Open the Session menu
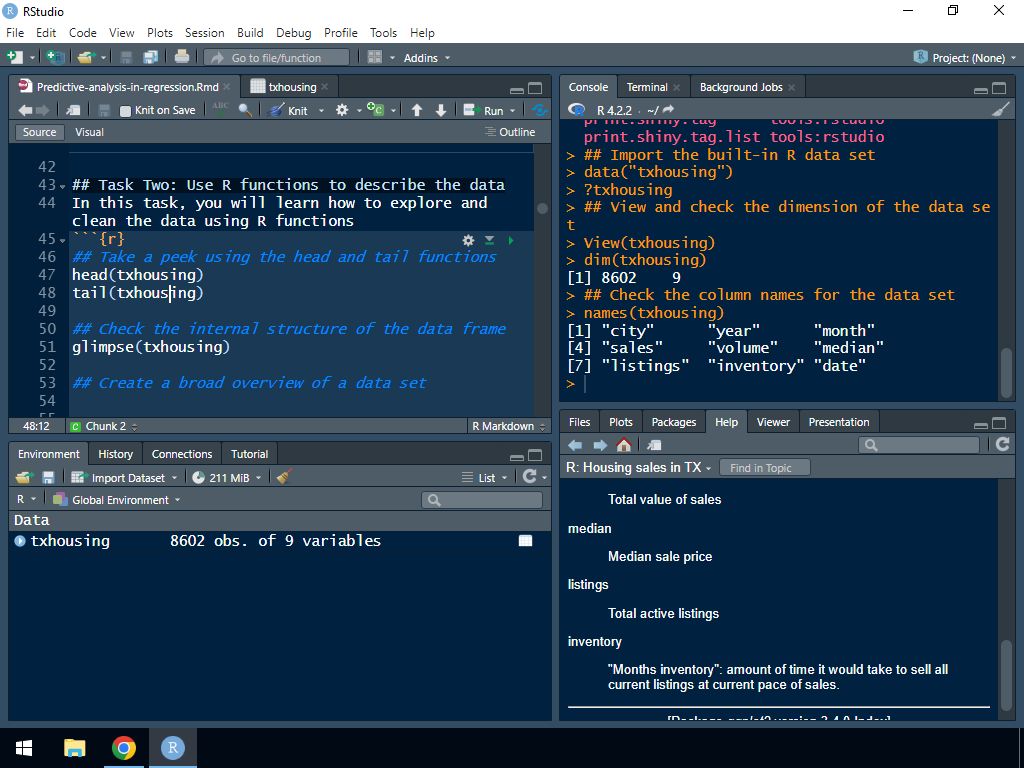This screenshot has width=1024, height=768. pos(204,33)
